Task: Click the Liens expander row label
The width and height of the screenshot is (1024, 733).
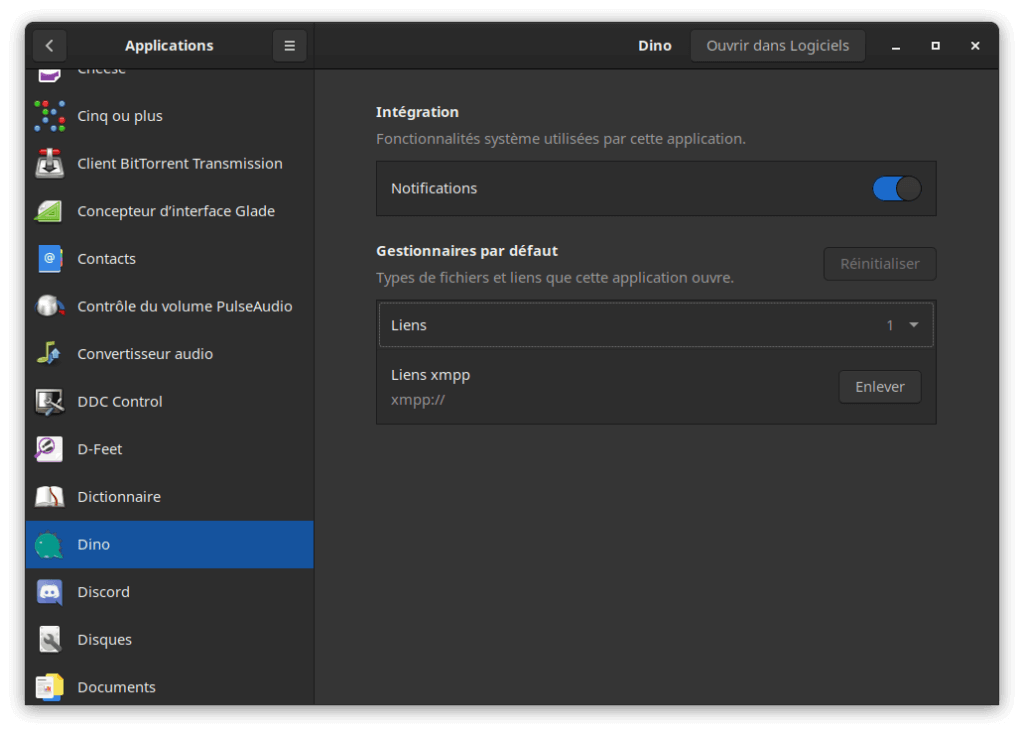Action: 409,325
